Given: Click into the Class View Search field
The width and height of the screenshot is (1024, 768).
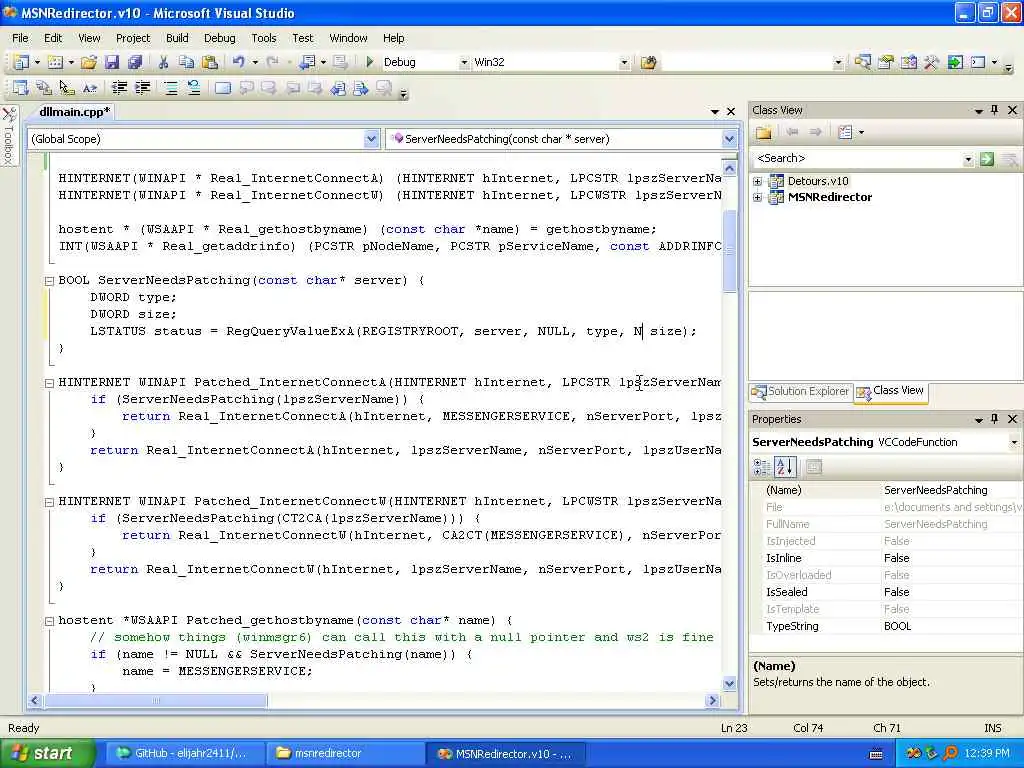Looking at the screenshot, I should pyautogui.click(x=857, y=159).
